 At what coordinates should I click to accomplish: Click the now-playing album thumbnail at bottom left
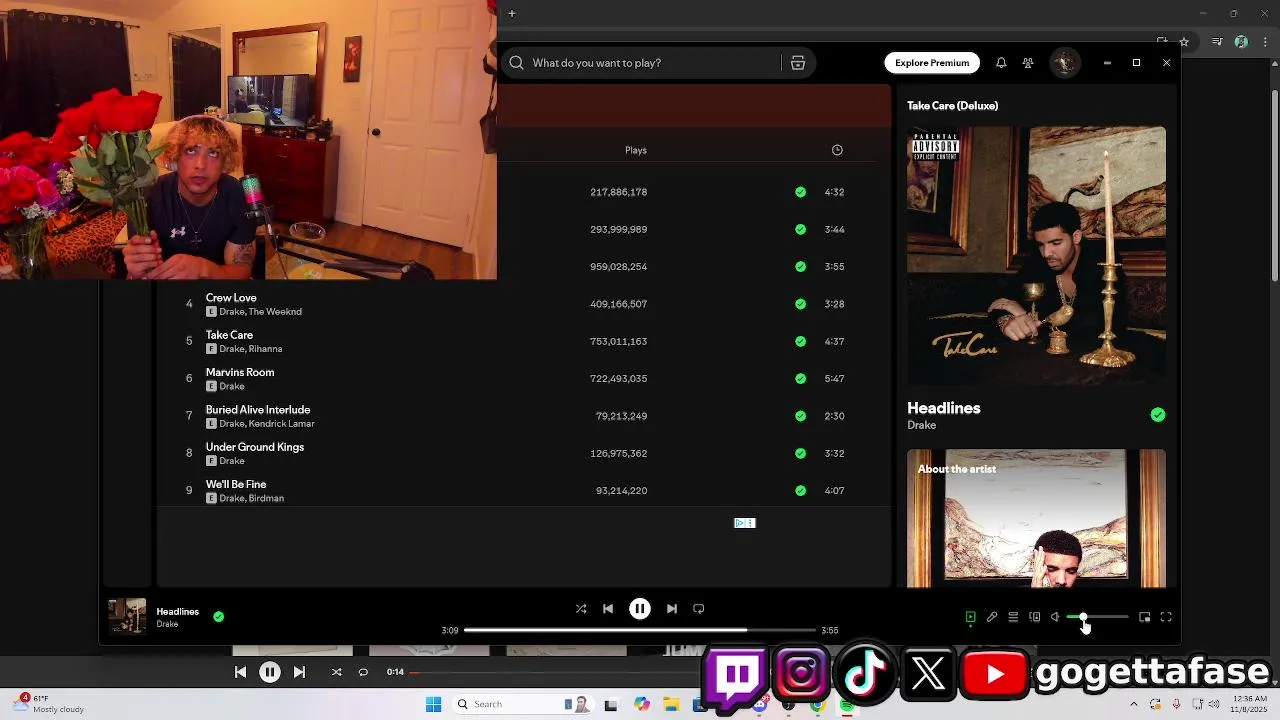tap(127, 617)
